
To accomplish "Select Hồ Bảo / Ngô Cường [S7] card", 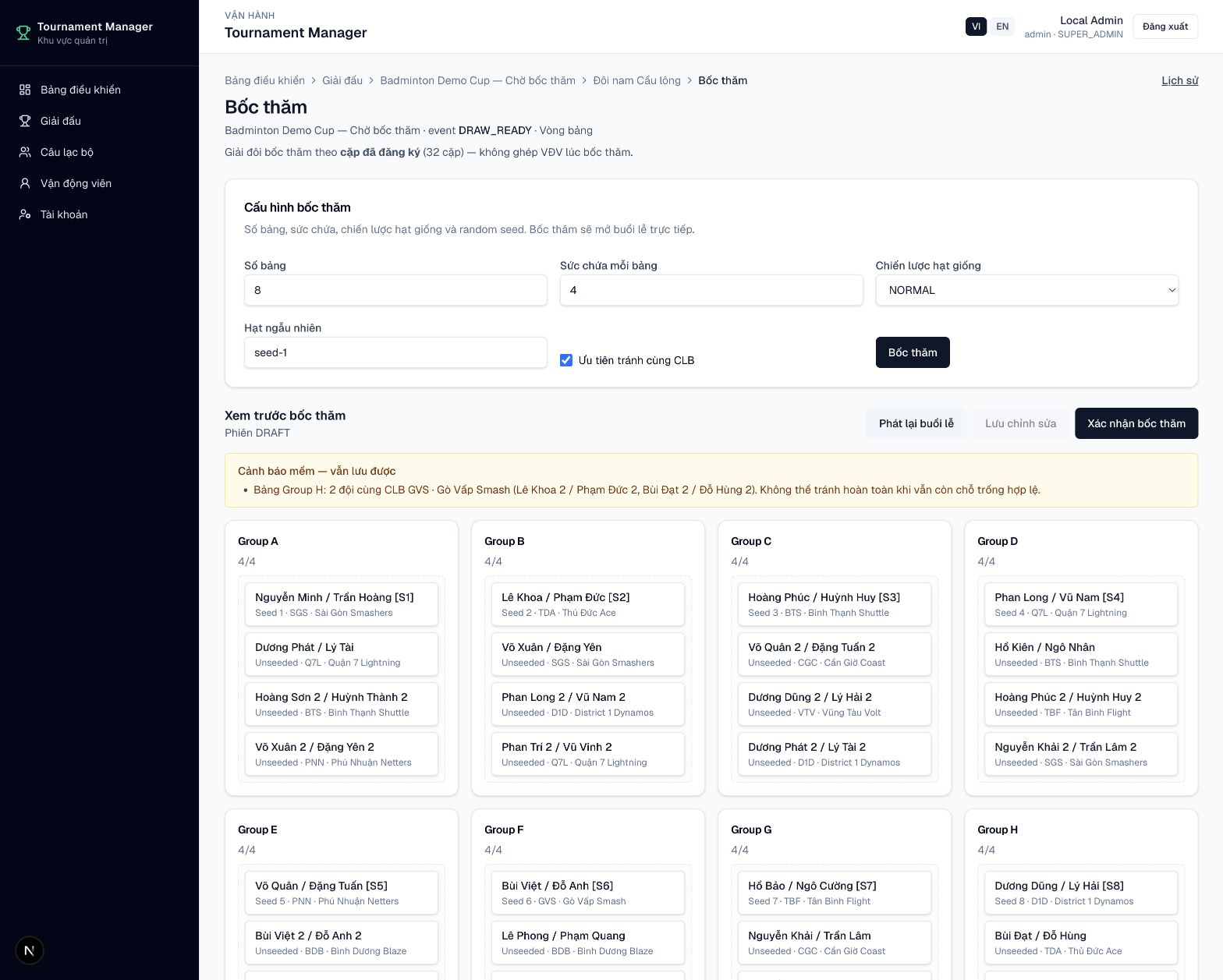I will [835, 893].
